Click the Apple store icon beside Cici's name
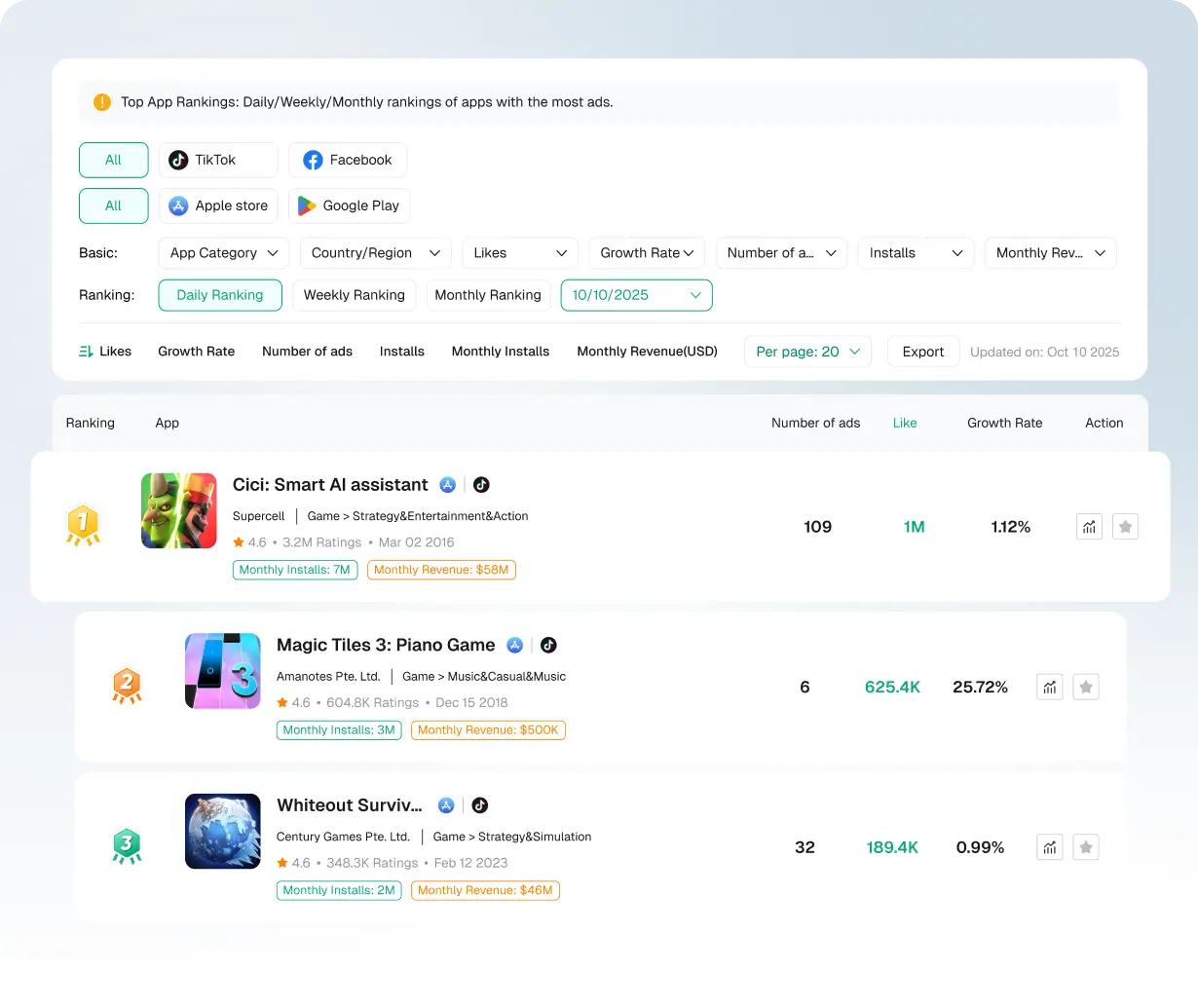The image size is (1198, 1008). click(447, 484)
